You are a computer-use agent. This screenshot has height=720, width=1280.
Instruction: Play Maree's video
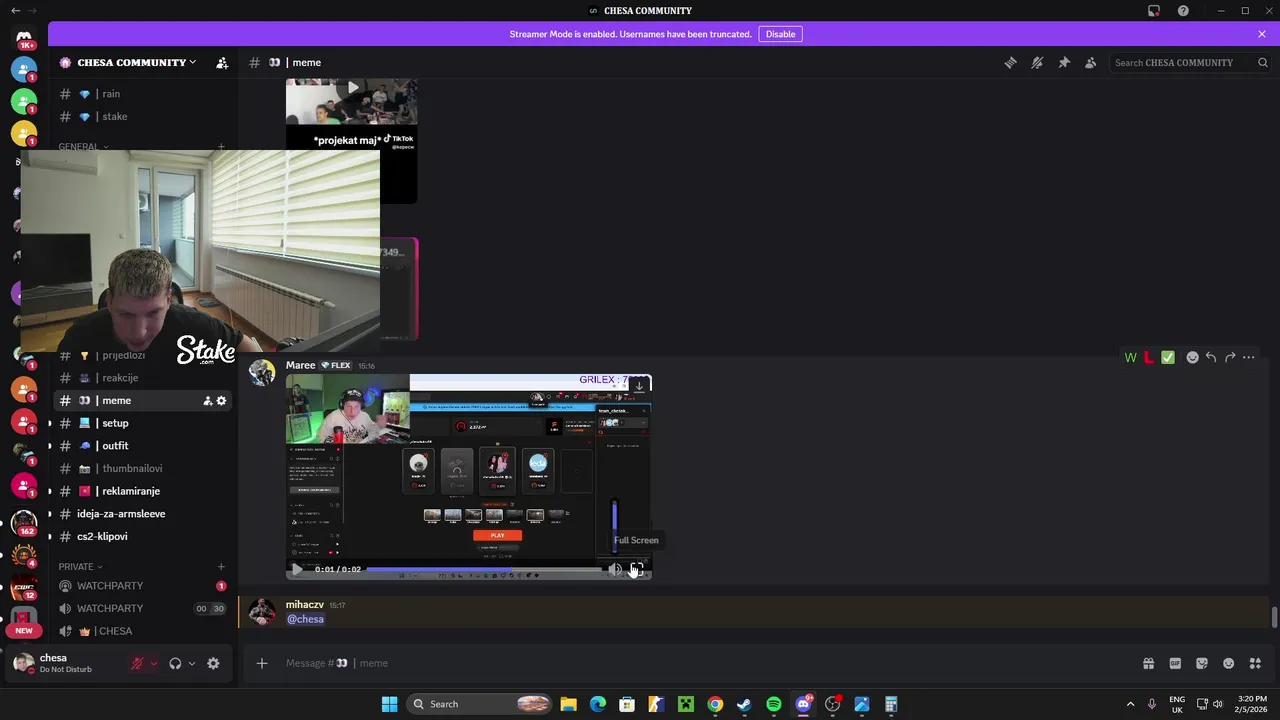(297, 569)
